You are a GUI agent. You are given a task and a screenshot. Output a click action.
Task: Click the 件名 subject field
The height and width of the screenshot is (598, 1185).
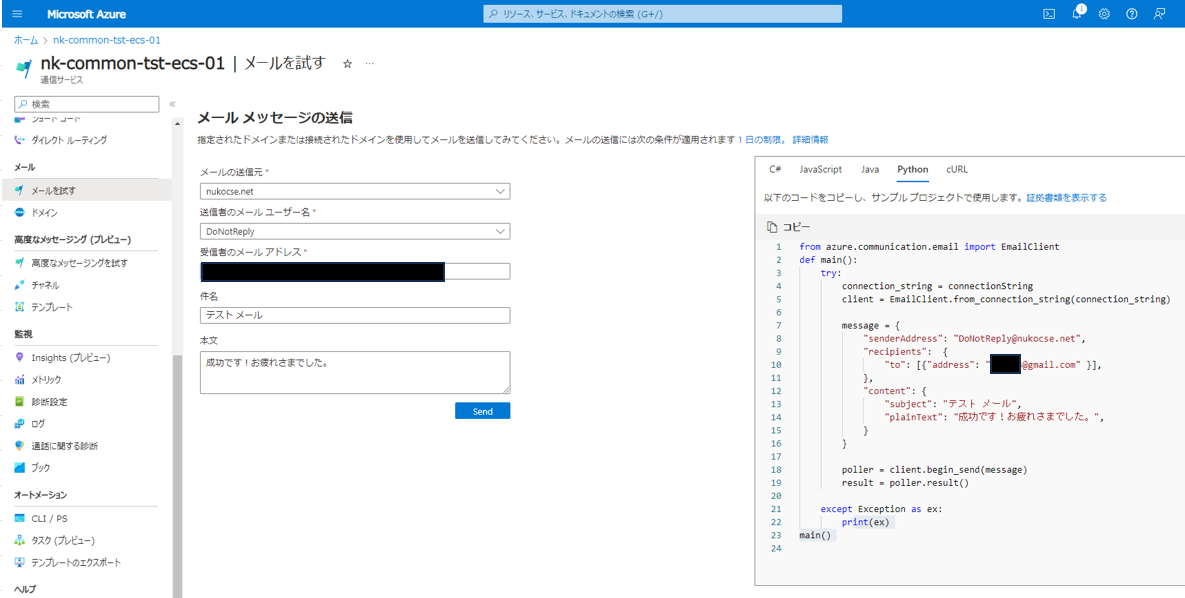pos(355,315)
